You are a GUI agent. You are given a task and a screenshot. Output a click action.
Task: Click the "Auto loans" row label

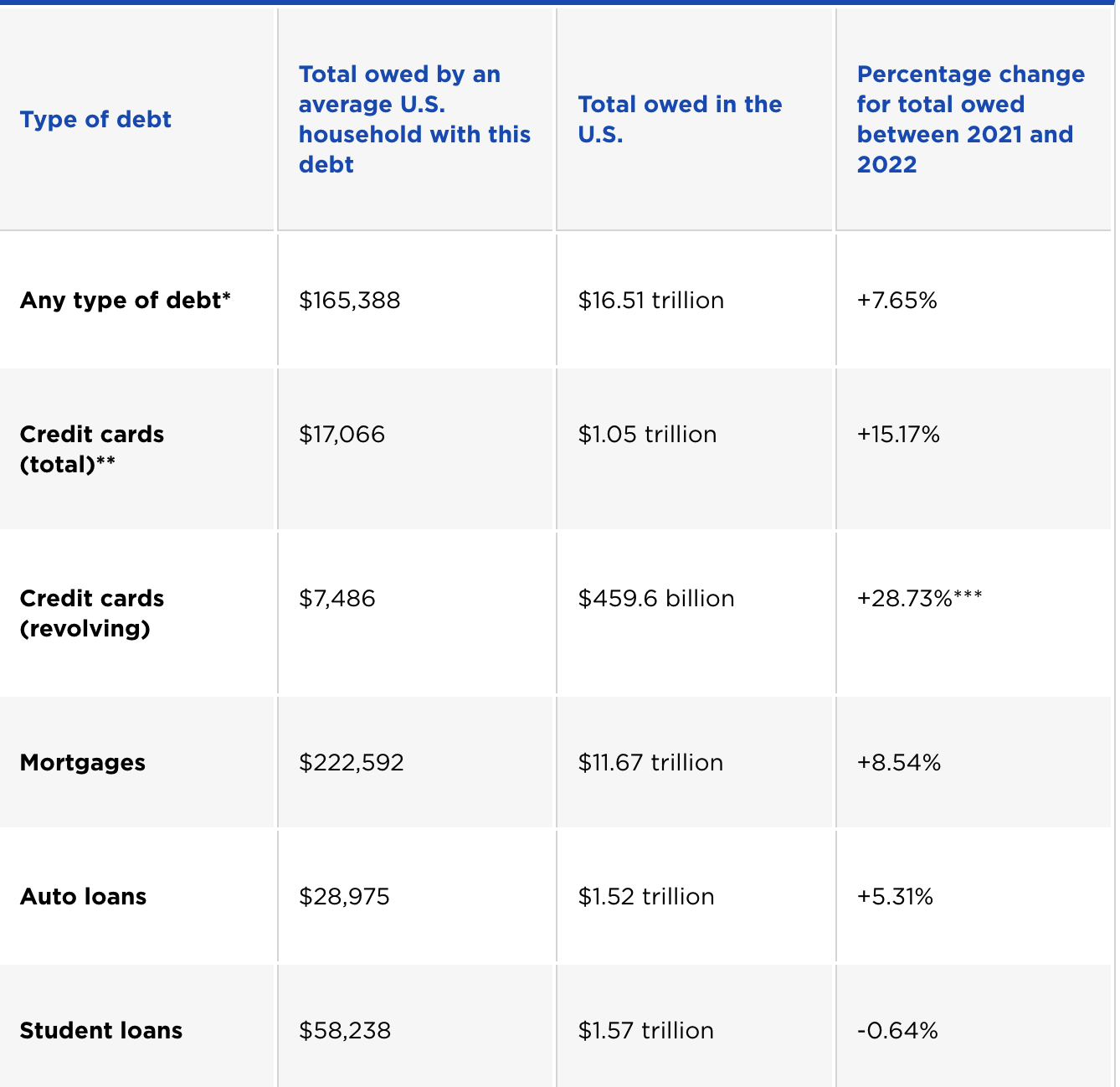tap(83, 897)
